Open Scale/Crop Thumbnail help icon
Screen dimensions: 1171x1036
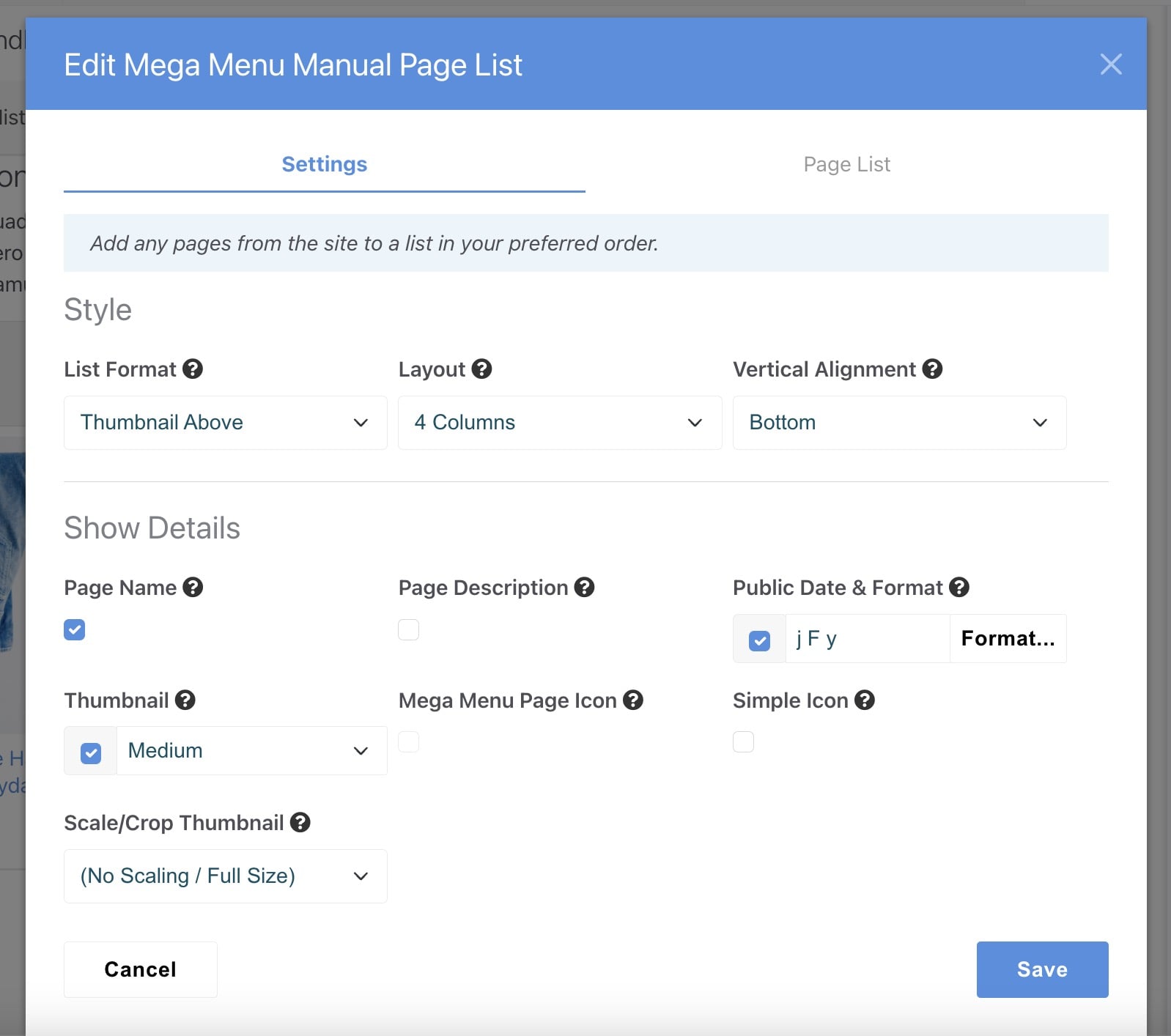(300, 822)
